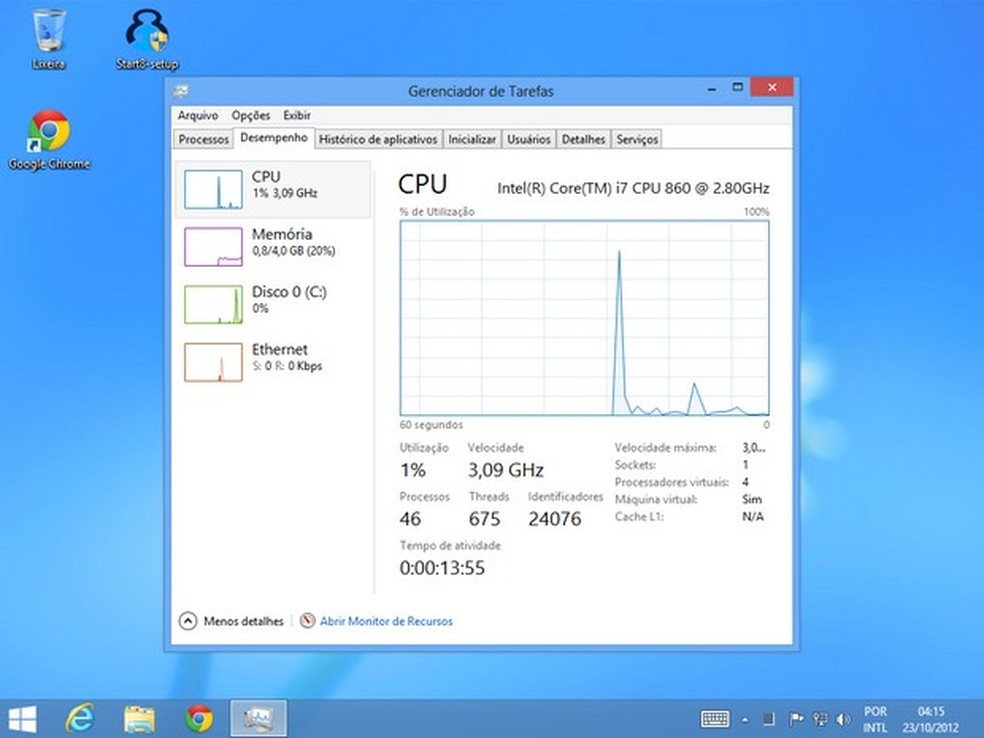
Task: Switch to the Processos tab
Action: (x=203, y=139)
